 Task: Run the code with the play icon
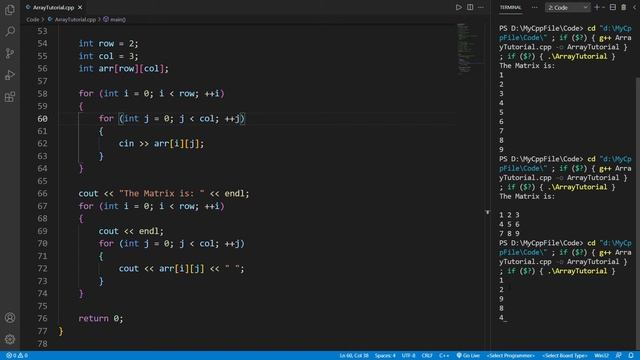coord(459,7)
